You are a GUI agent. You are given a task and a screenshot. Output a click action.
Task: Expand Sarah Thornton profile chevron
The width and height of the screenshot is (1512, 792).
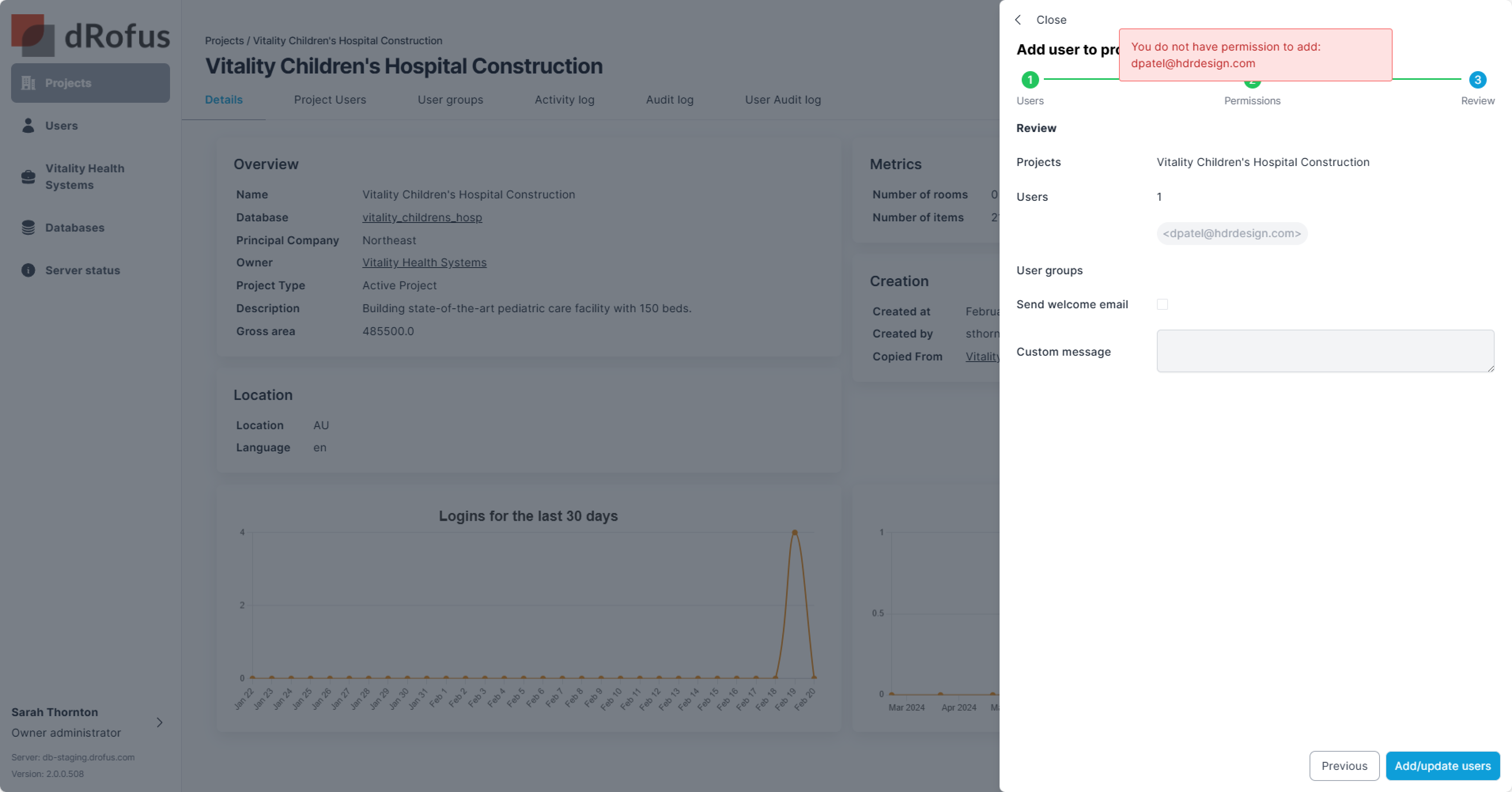[159, 722]
